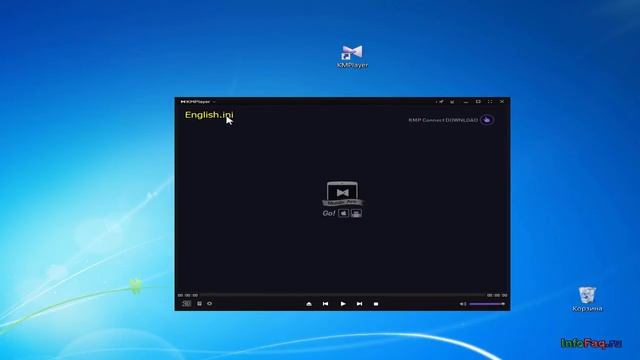The height and width of the screenshot is (360, 640).
Task: Click the Apple store icon beside Go!
Action: click(x=343, y=213)
